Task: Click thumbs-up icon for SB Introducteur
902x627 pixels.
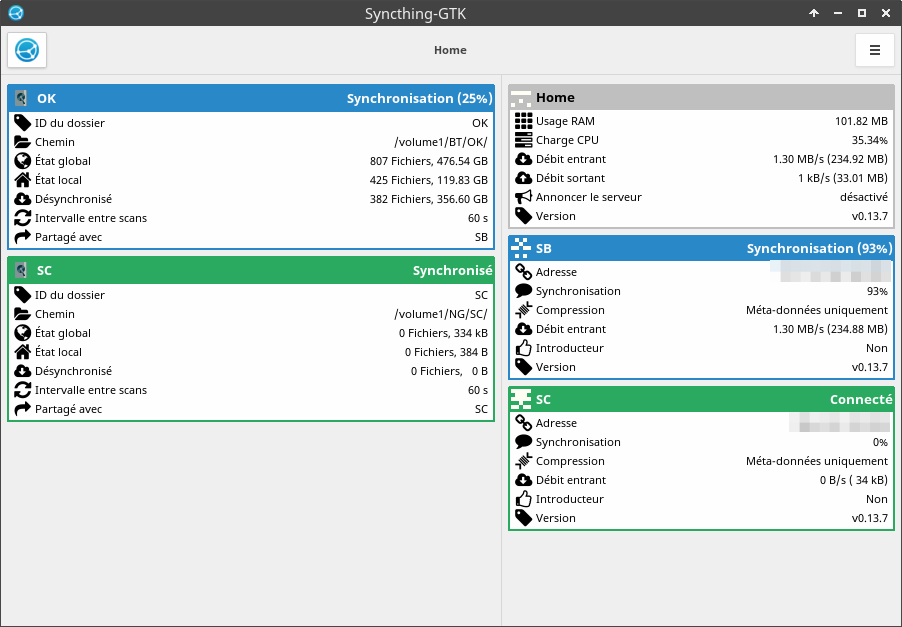Action: 523,347
